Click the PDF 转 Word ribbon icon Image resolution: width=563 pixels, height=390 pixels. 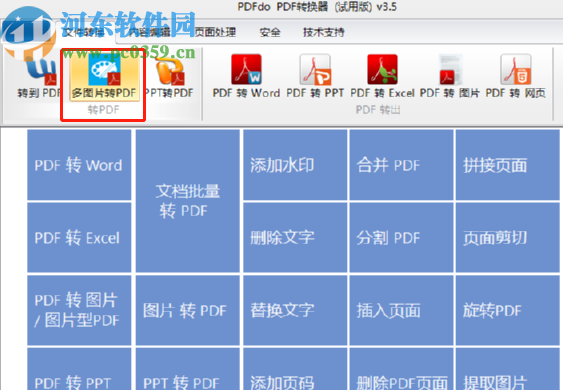(x=246, y=76)
